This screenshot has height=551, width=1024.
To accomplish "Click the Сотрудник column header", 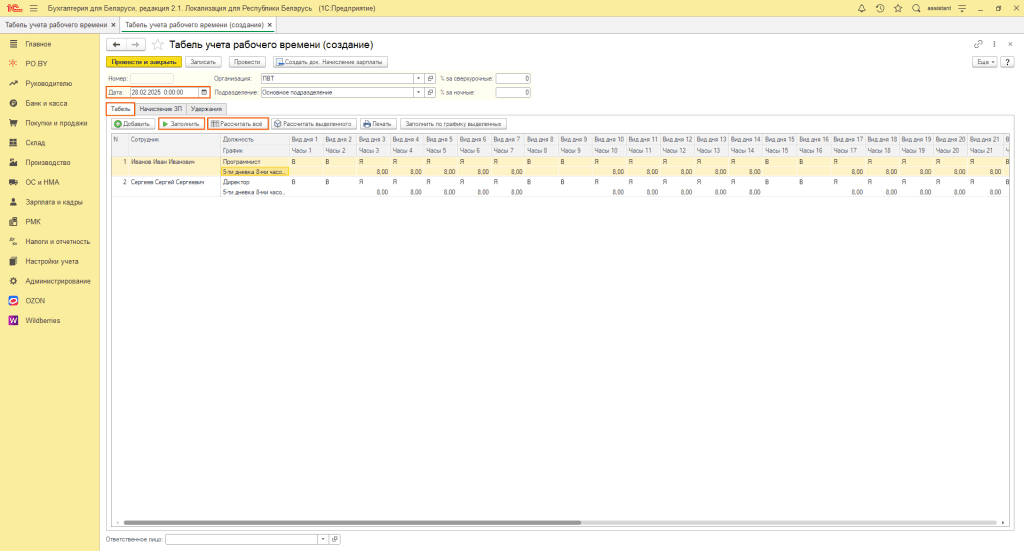I will point(174,140).
